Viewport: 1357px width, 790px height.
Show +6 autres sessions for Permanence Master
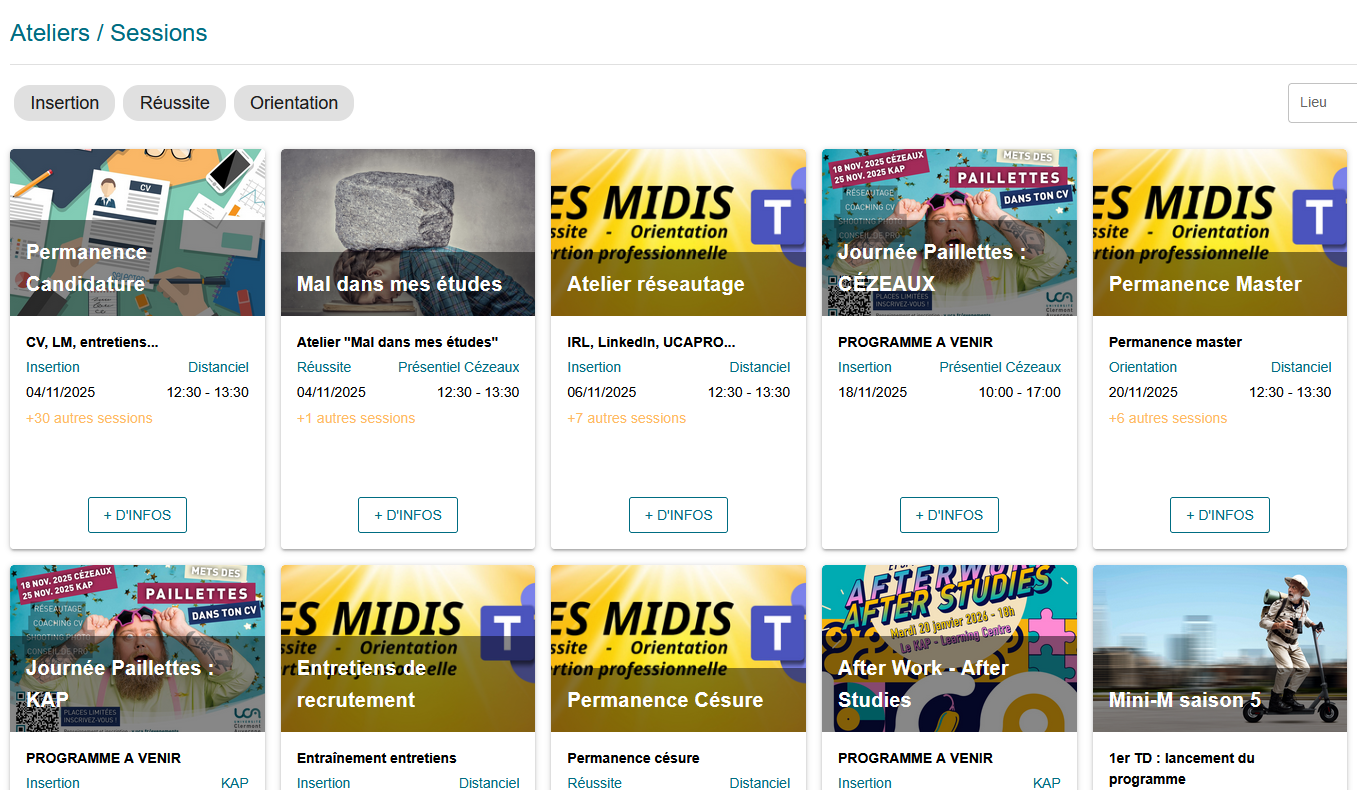tap(1167, 418)
